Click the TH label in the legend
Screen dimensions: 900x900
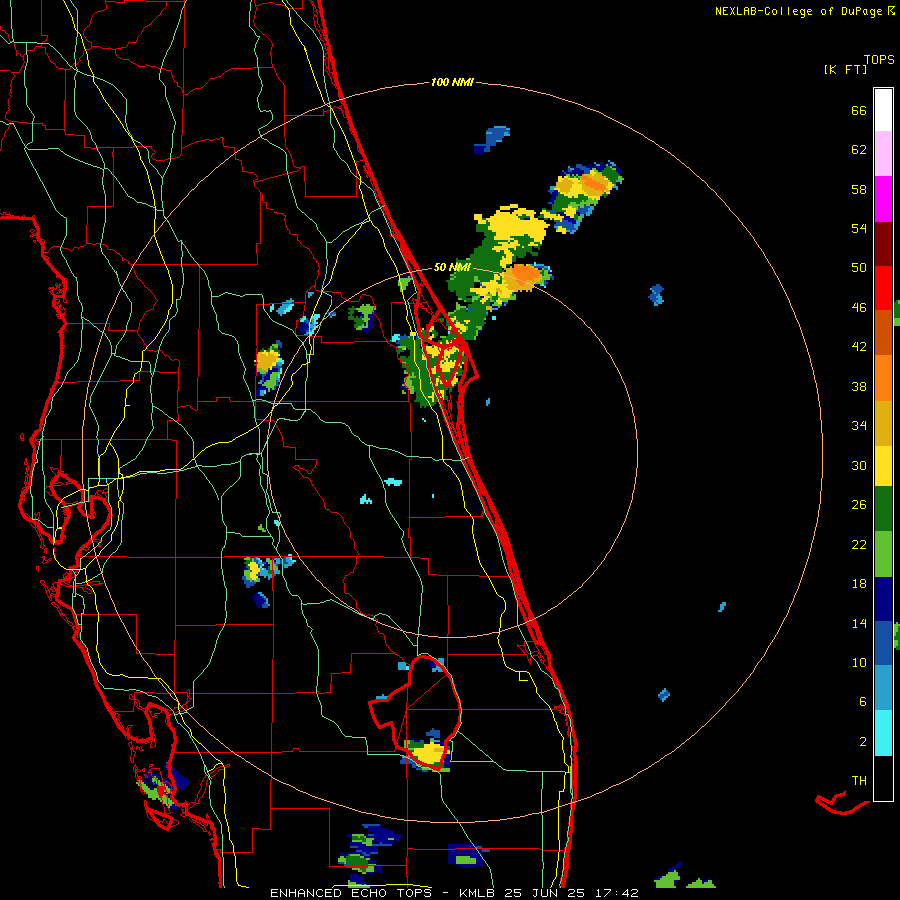click(x=859, y=781)
